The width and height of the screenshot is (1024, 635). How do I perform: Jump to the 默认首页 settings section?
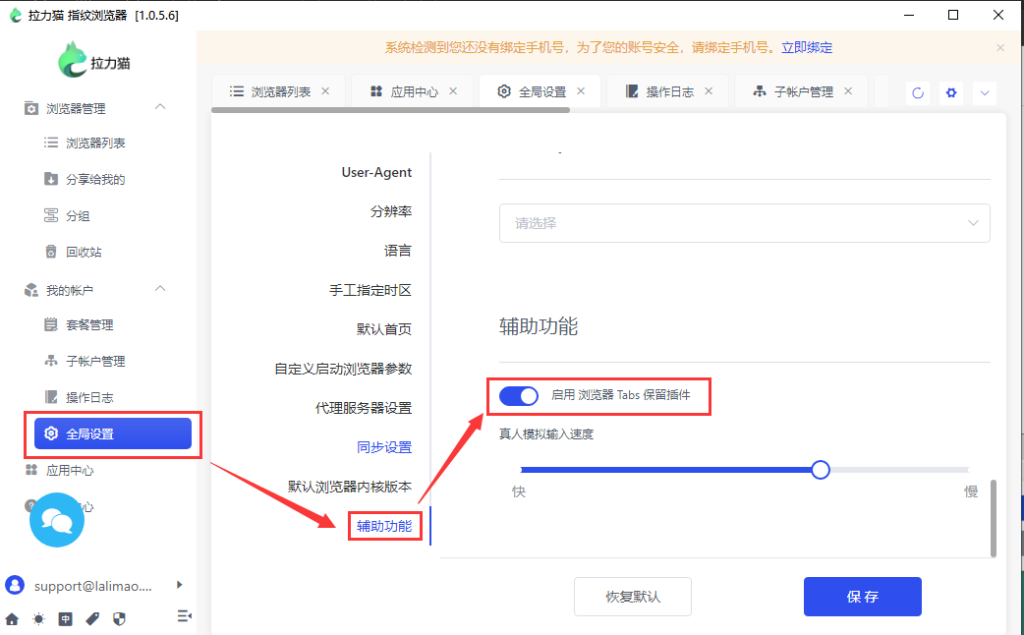pyautogui.click(x=384, y=329)
